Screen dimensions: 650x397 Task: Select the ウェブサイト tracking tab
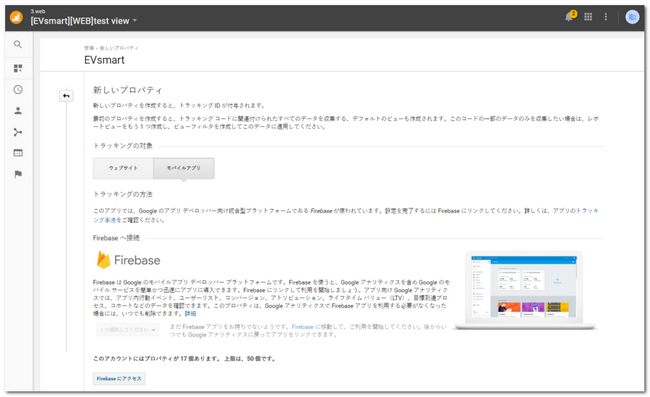coord(123,168)
